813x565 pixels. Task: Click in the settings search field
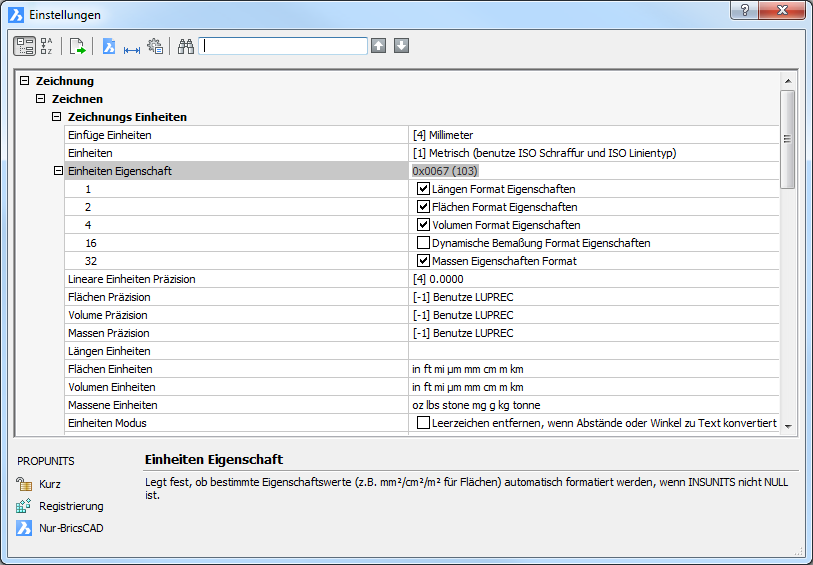point(283,46)
